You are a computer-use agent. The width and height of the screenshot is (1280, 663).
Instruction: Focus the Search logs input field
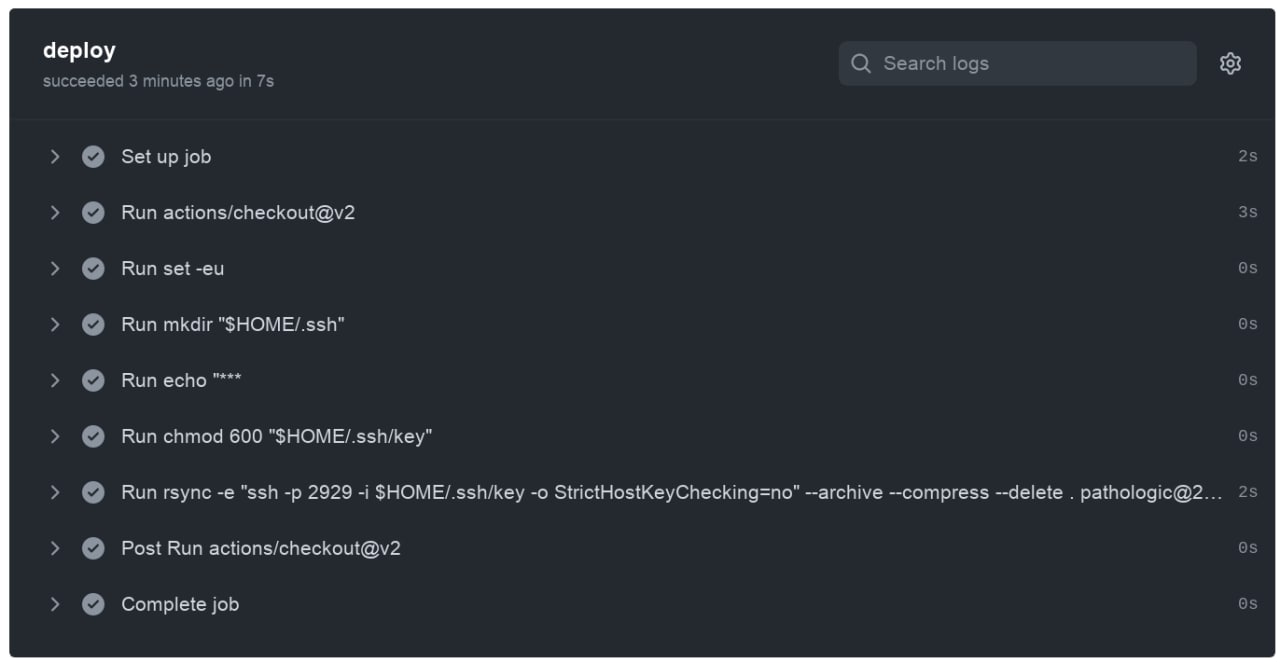1017,63
